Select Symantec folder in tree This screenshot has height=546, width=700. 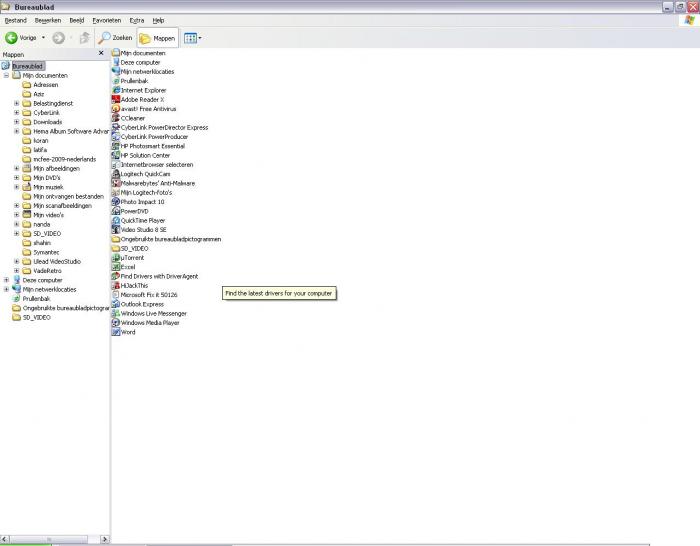46,252
